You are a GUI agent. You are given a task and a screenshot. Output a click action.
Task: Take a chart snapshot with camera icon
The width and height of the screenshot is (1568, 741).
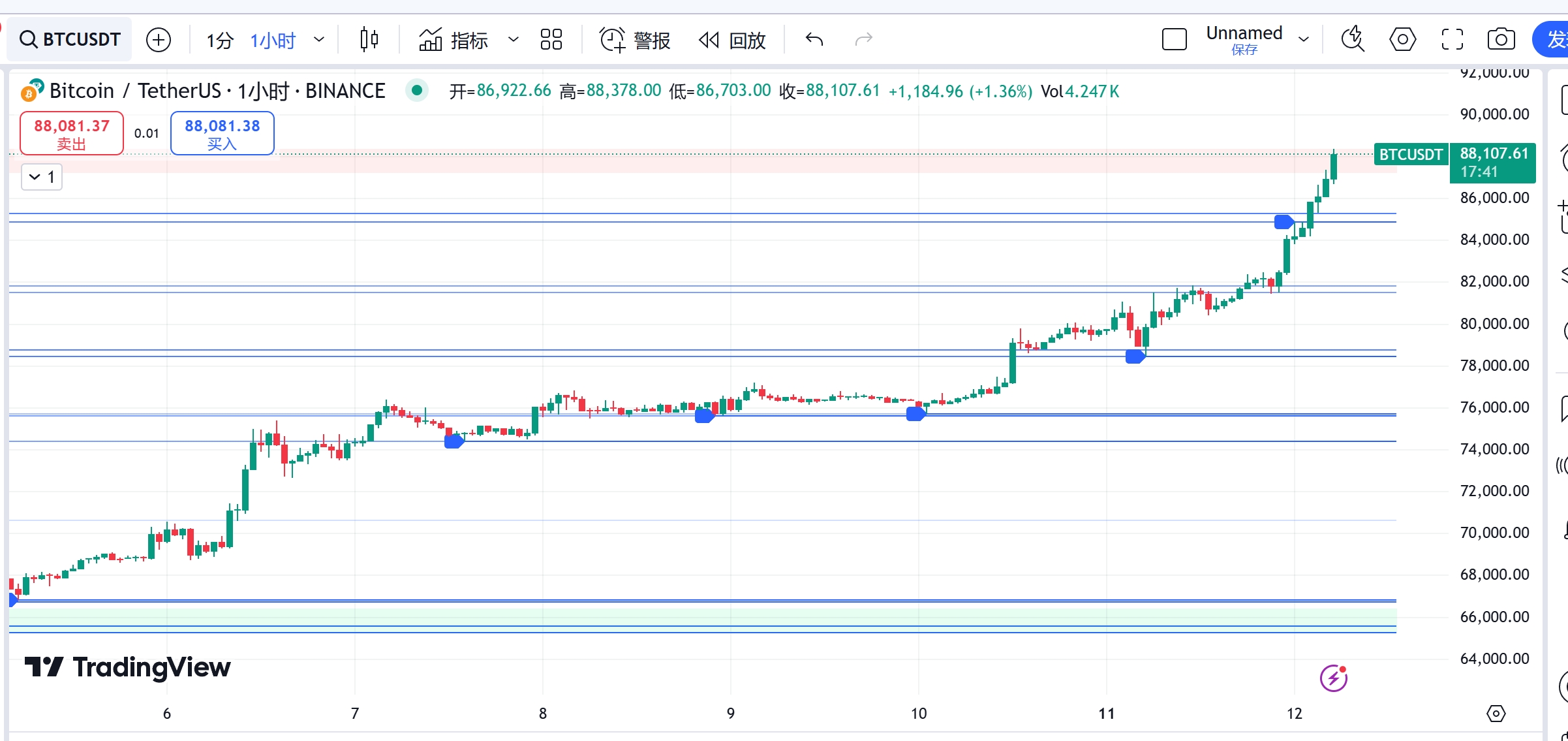point(1501,39)
